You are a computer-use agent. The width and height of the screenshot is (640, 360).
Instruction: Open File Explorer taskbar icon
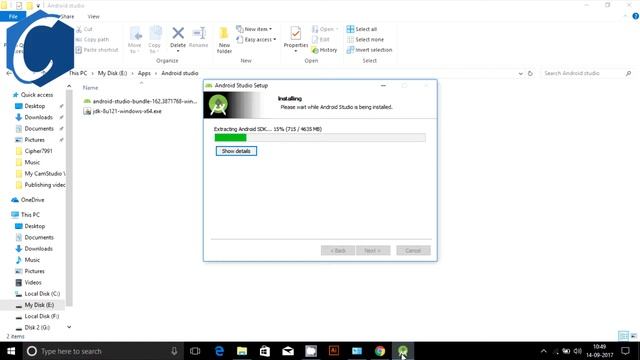point(242,351)
